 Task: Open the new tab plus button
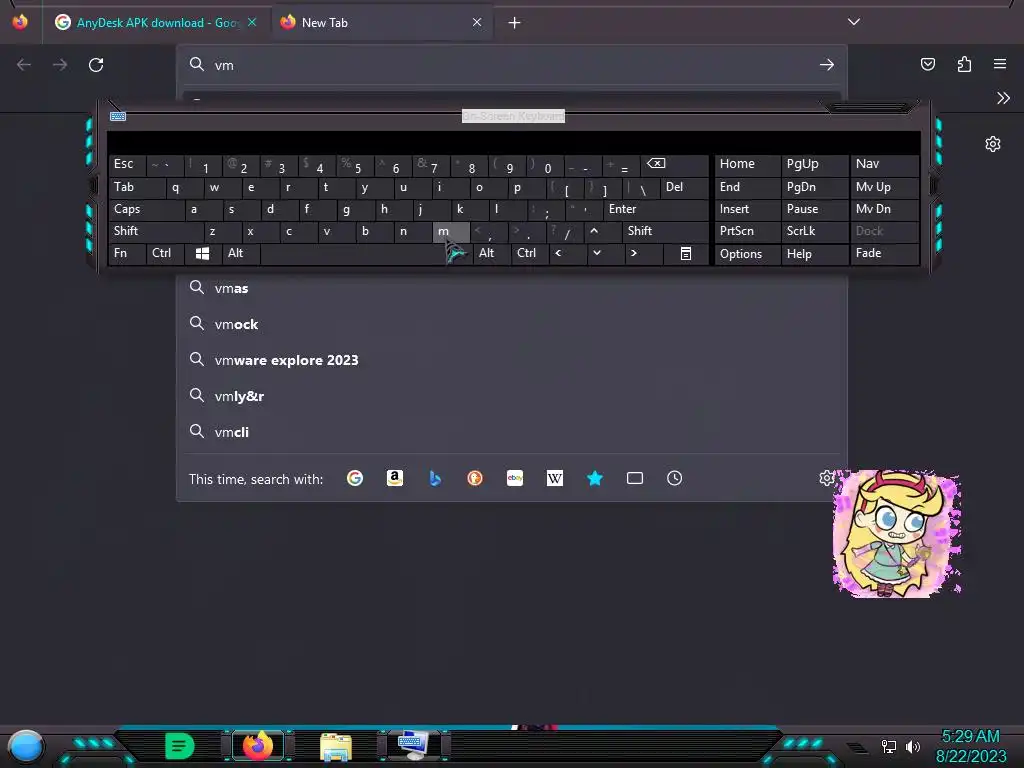pyautogui.click(x=515, y=23)
